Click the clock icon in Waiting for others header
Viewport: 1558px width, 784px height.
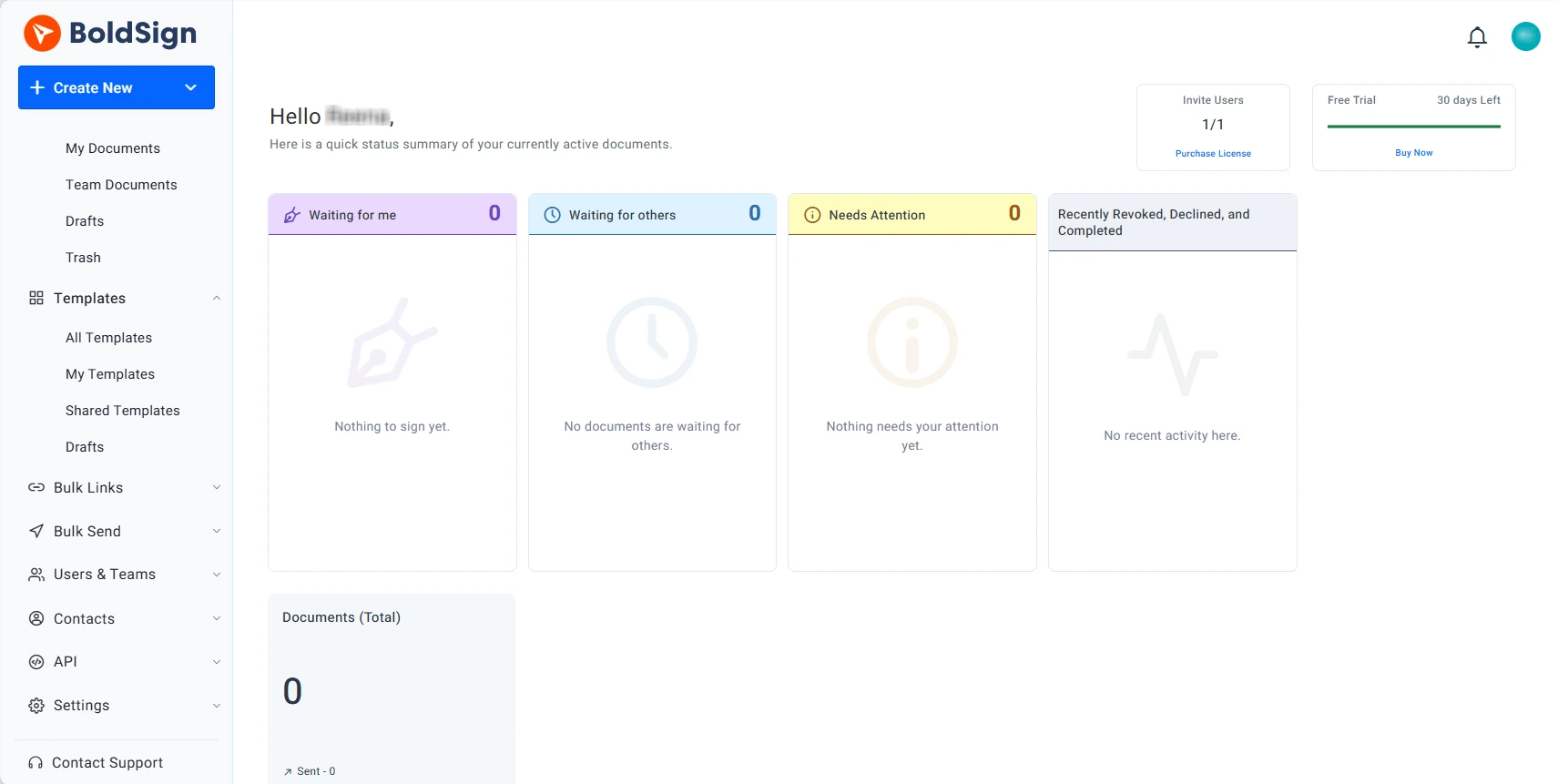click(x=552, y=215)
